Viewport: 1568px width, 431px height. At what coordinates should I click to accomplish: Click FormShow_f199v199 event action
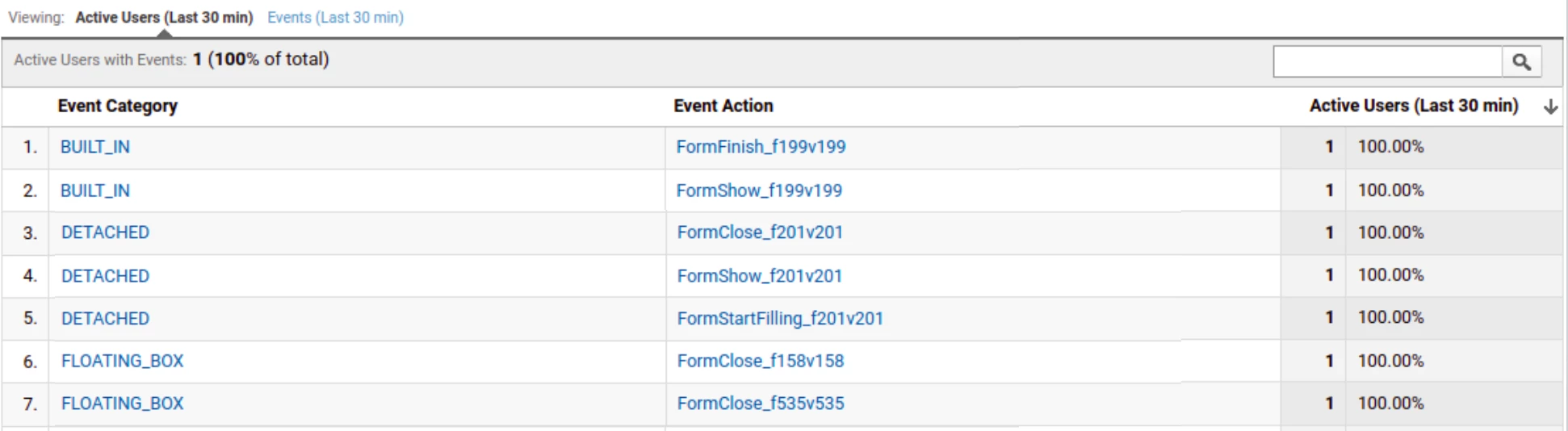[759, 190]
